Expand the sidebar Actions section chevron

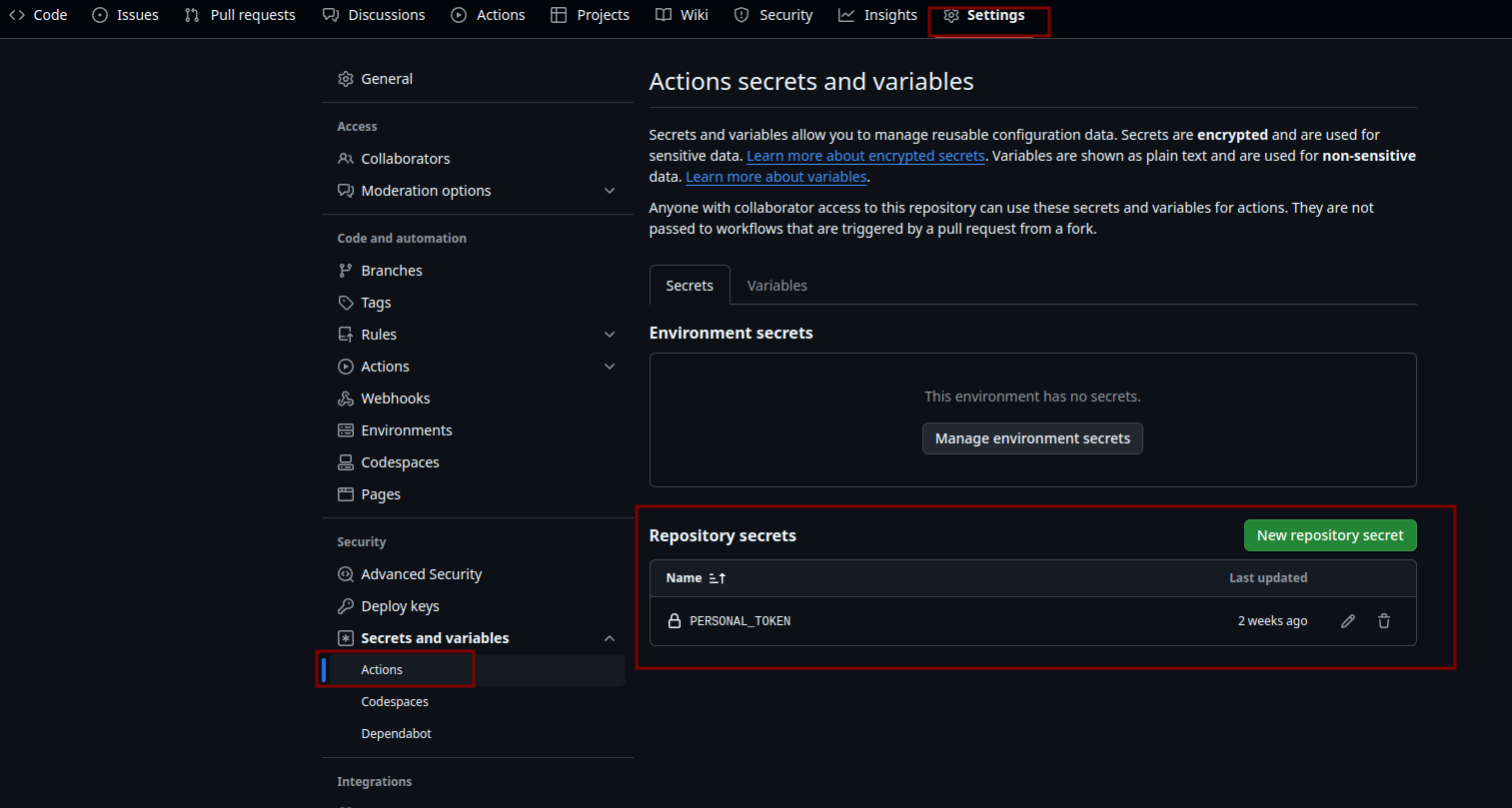(610, 367)
